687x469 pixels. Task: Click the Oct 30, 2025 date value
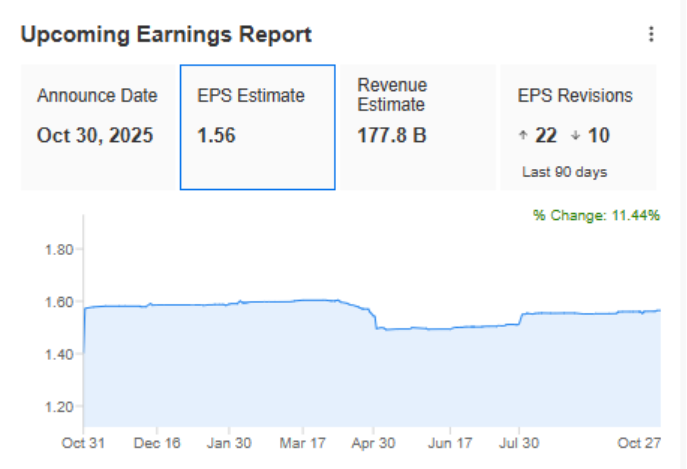coord(95,135)
